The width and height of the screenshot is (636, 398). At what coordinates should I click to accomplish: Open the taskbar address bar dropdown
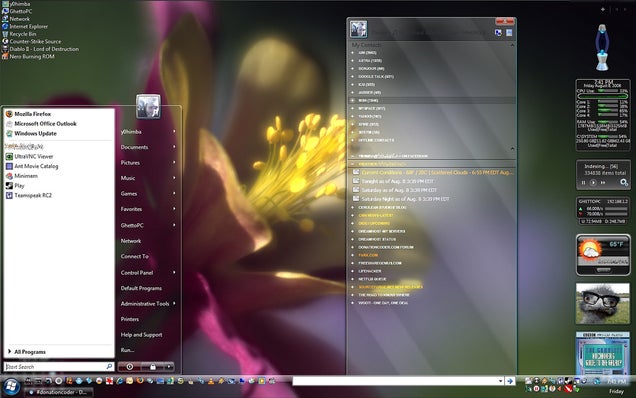(500, 381)
